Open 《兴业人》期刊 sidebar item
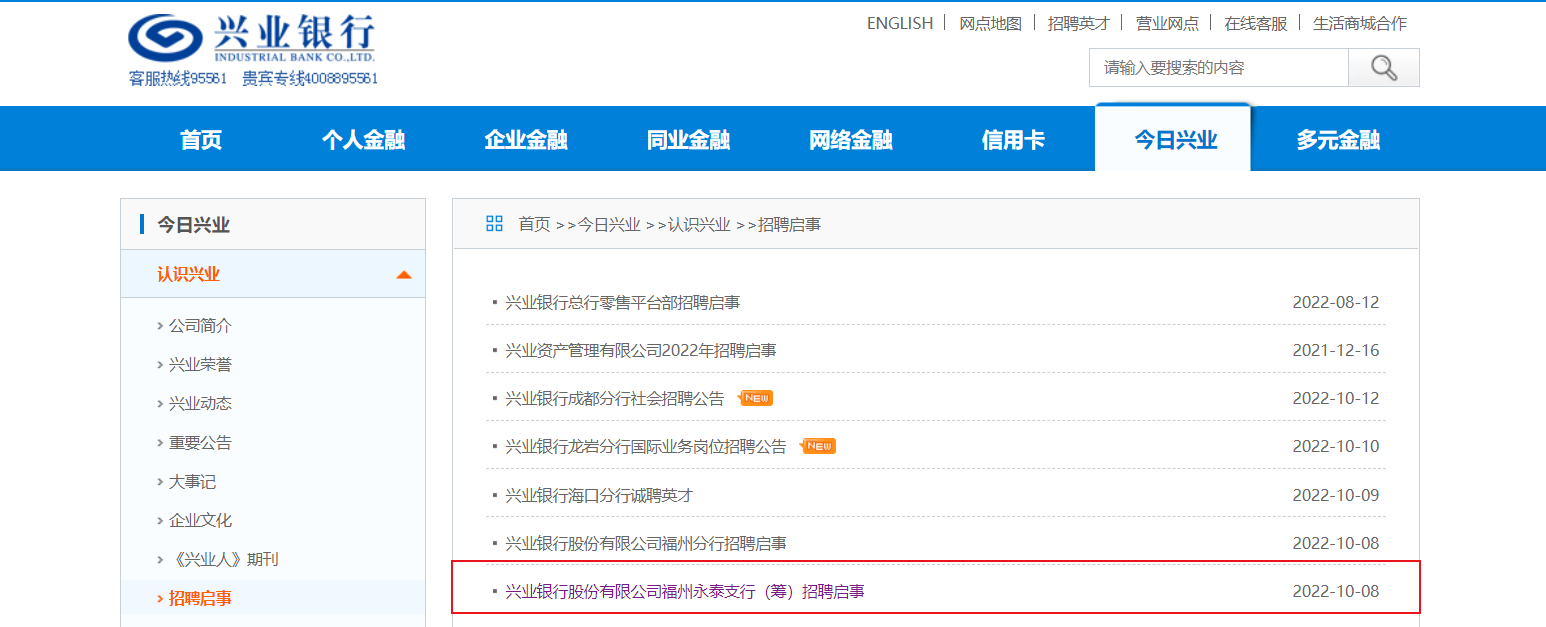 click(223, 559)
